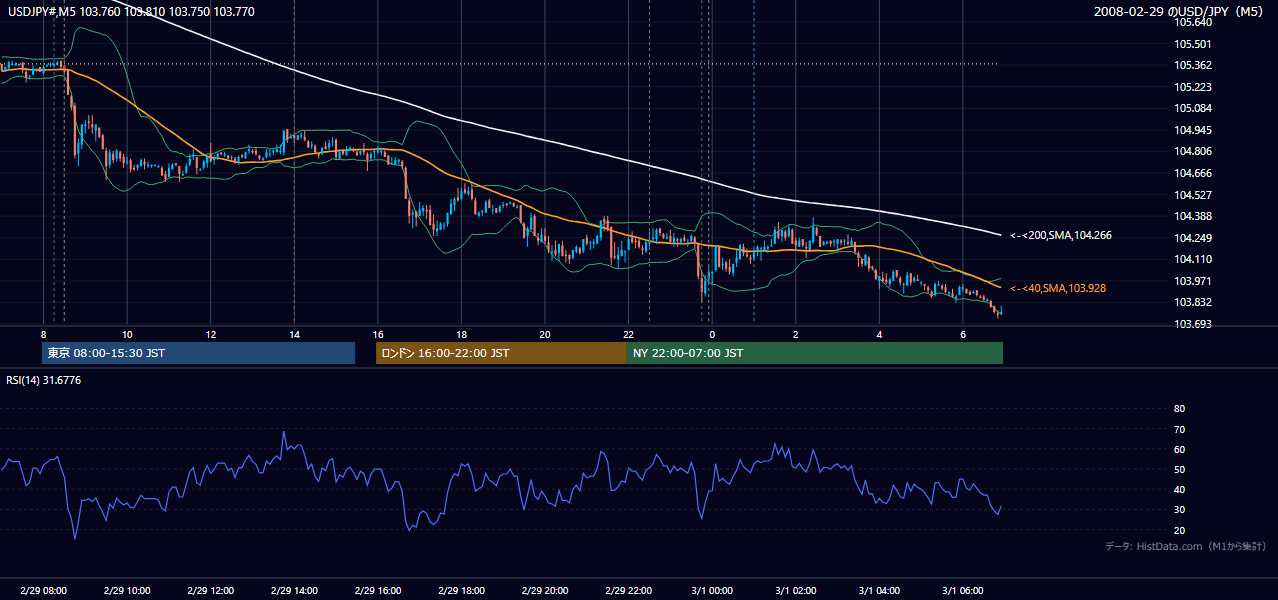The height and width of the screenshot is (600, 1278).
Task: Click the 3/1 00:00 time axis label
Action: [x=711, y=591]
